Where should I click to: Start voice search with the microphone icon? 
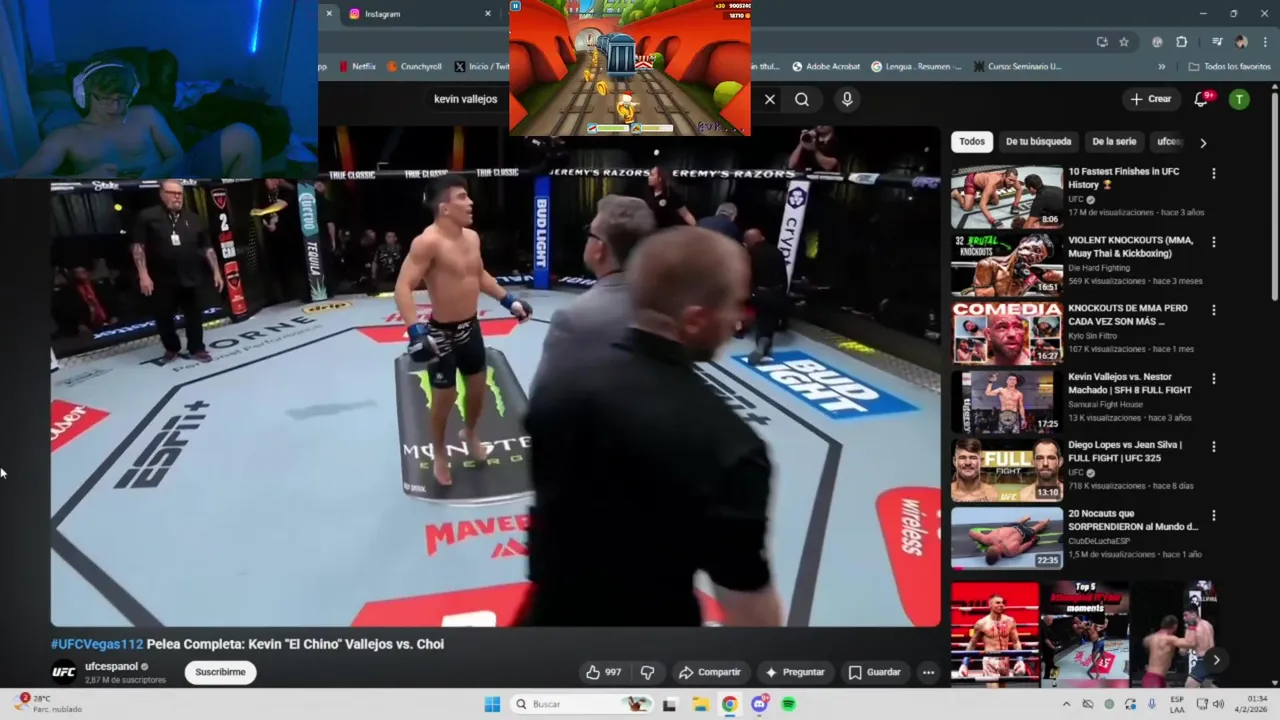[847, 99]
